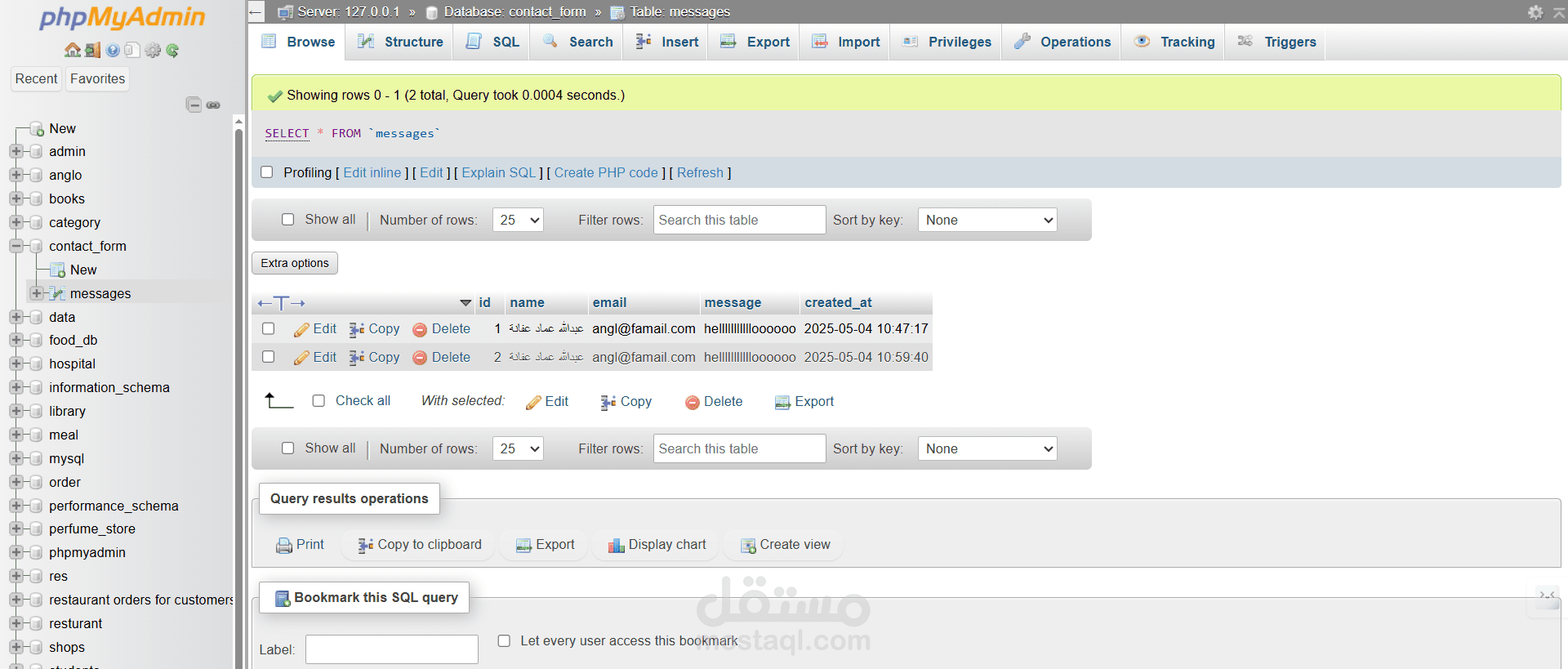Open bottom Sort by key dropdown
Screen dimensions: 1568x669
click(x=987, y=448)
